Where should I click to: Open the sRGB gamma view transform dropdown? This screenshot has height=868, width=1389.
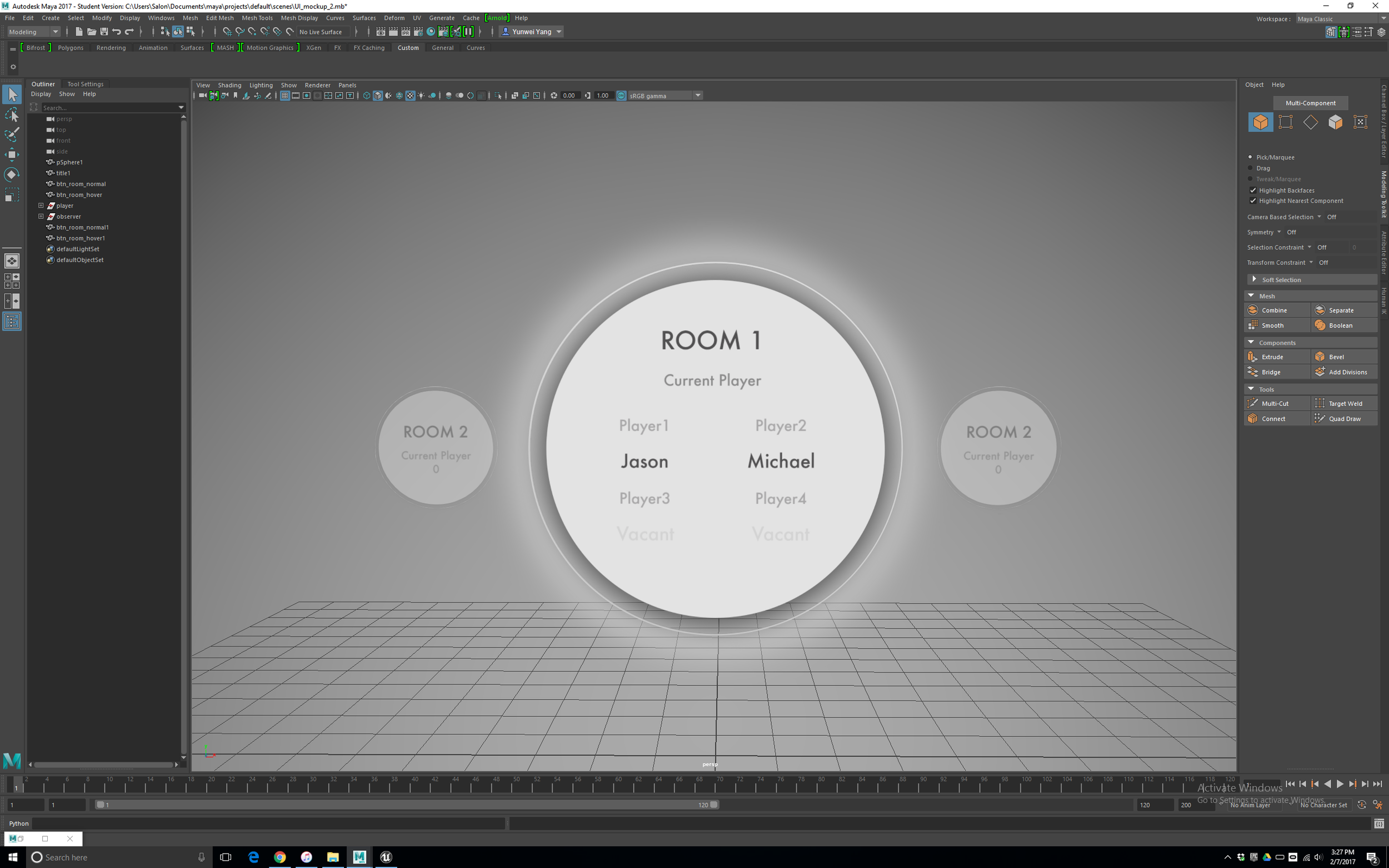[x=665, y=96]
